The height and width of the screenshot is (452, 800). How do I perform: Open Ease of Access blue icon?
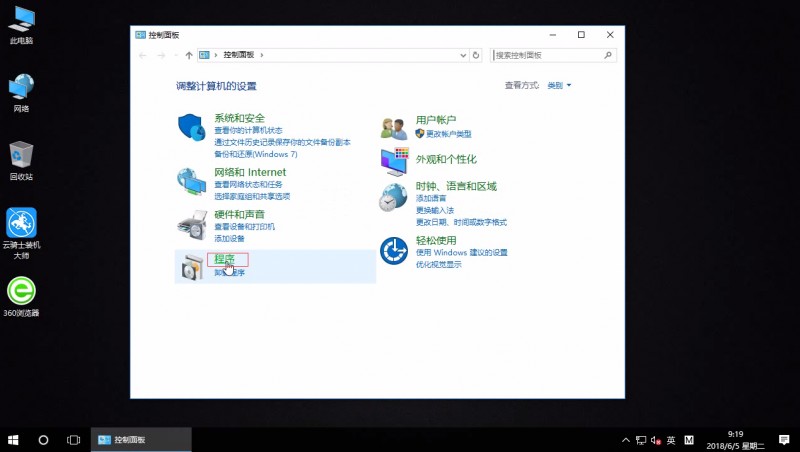[394, 251]
